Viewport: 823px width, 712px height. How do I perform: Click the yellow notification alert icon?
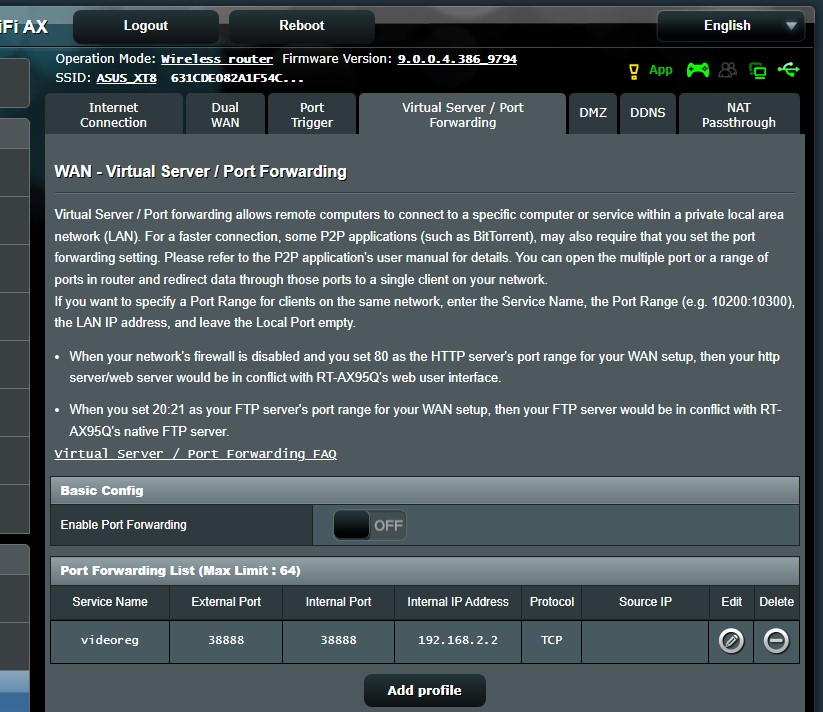(634, 70)
